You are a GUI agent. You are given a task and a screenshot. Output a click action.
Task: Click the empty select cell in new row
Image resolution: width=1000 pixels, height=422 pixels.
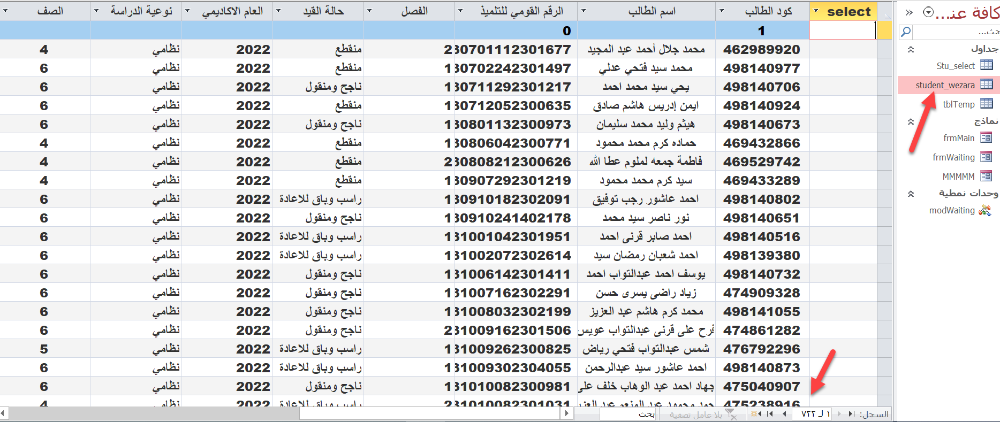click(x=842, y=30)
